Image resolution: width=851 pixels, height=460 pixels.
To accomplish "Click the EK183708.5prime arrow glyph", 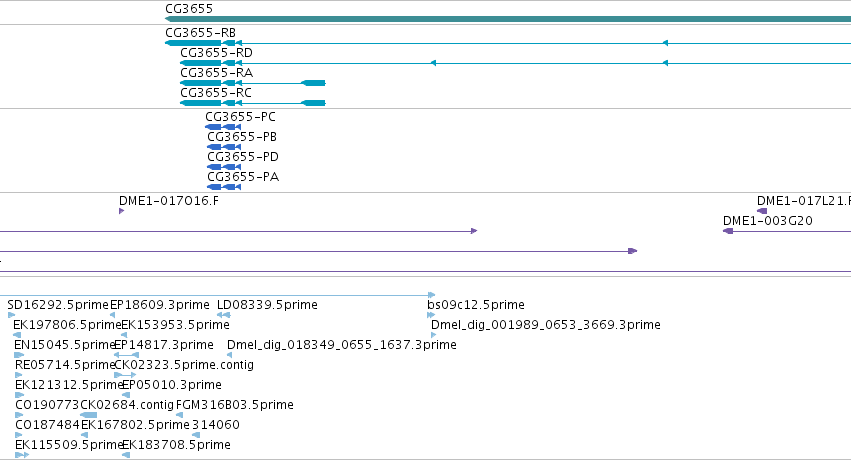I will point(126,456).
